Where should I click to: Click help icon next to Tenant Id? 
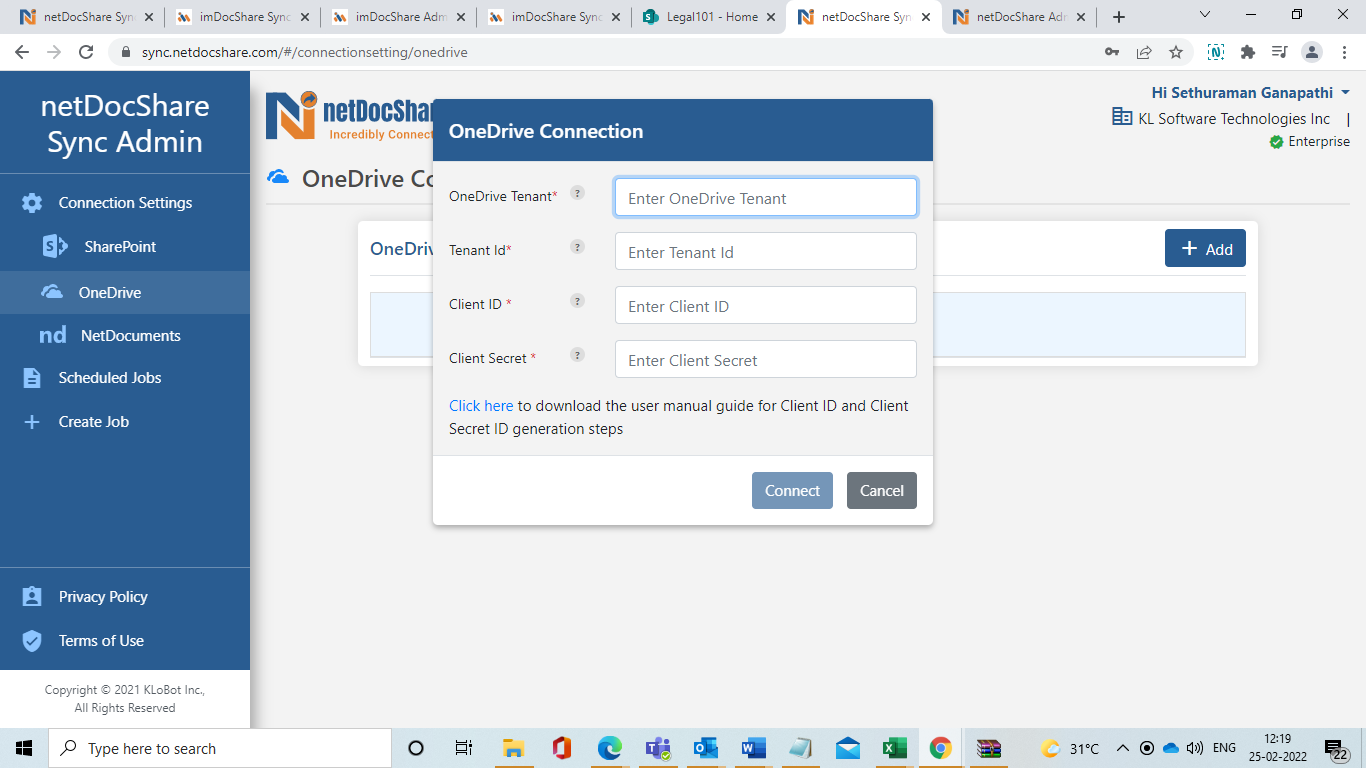(577, 247)
